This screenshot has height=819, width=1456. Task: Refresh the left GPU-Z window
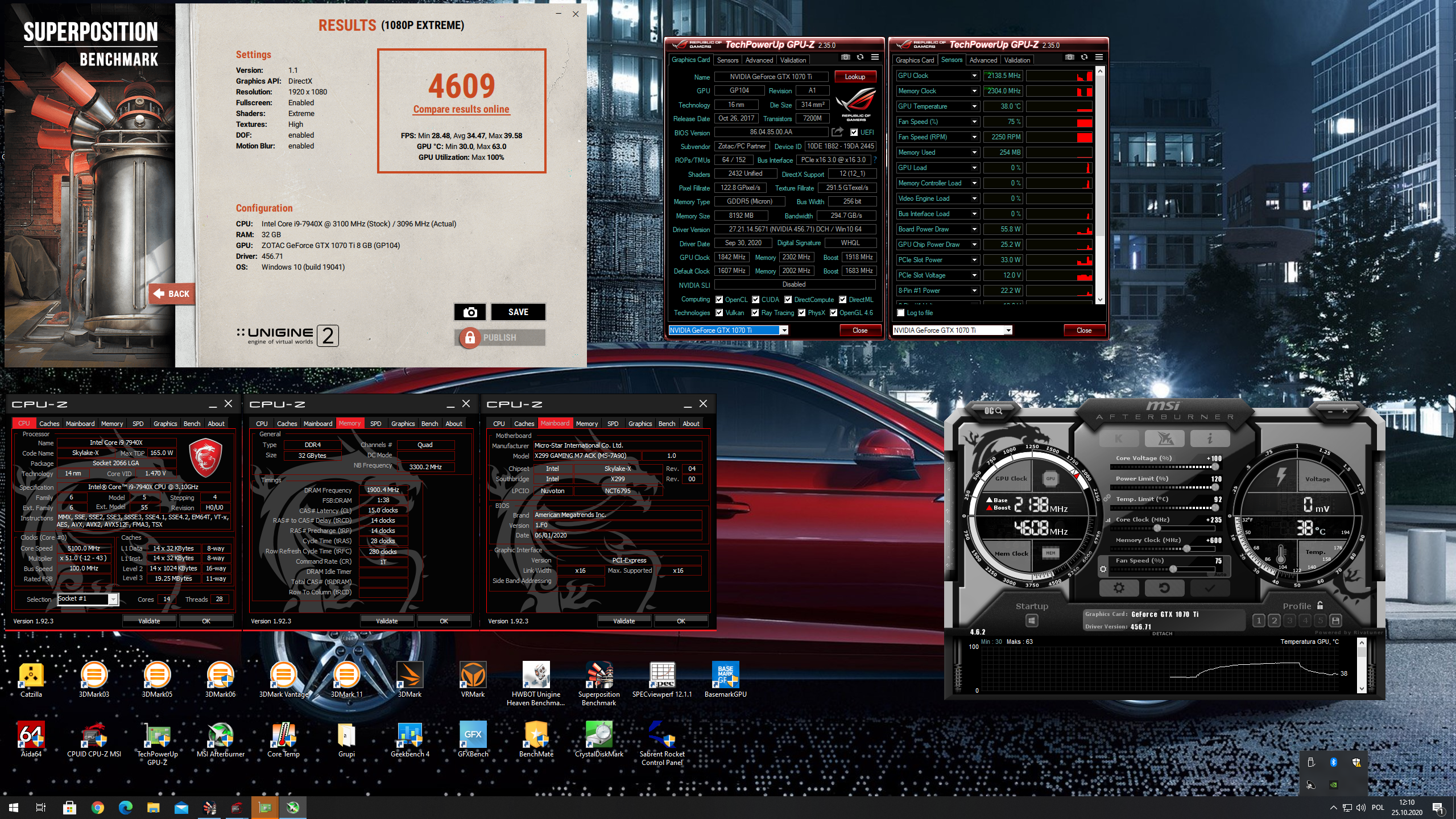860,57
